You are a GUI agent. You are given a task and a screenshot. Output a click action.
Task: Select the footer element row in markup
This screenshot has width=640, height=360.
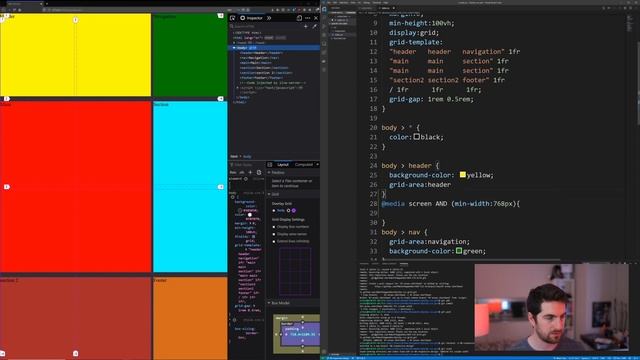coord(261,78)
